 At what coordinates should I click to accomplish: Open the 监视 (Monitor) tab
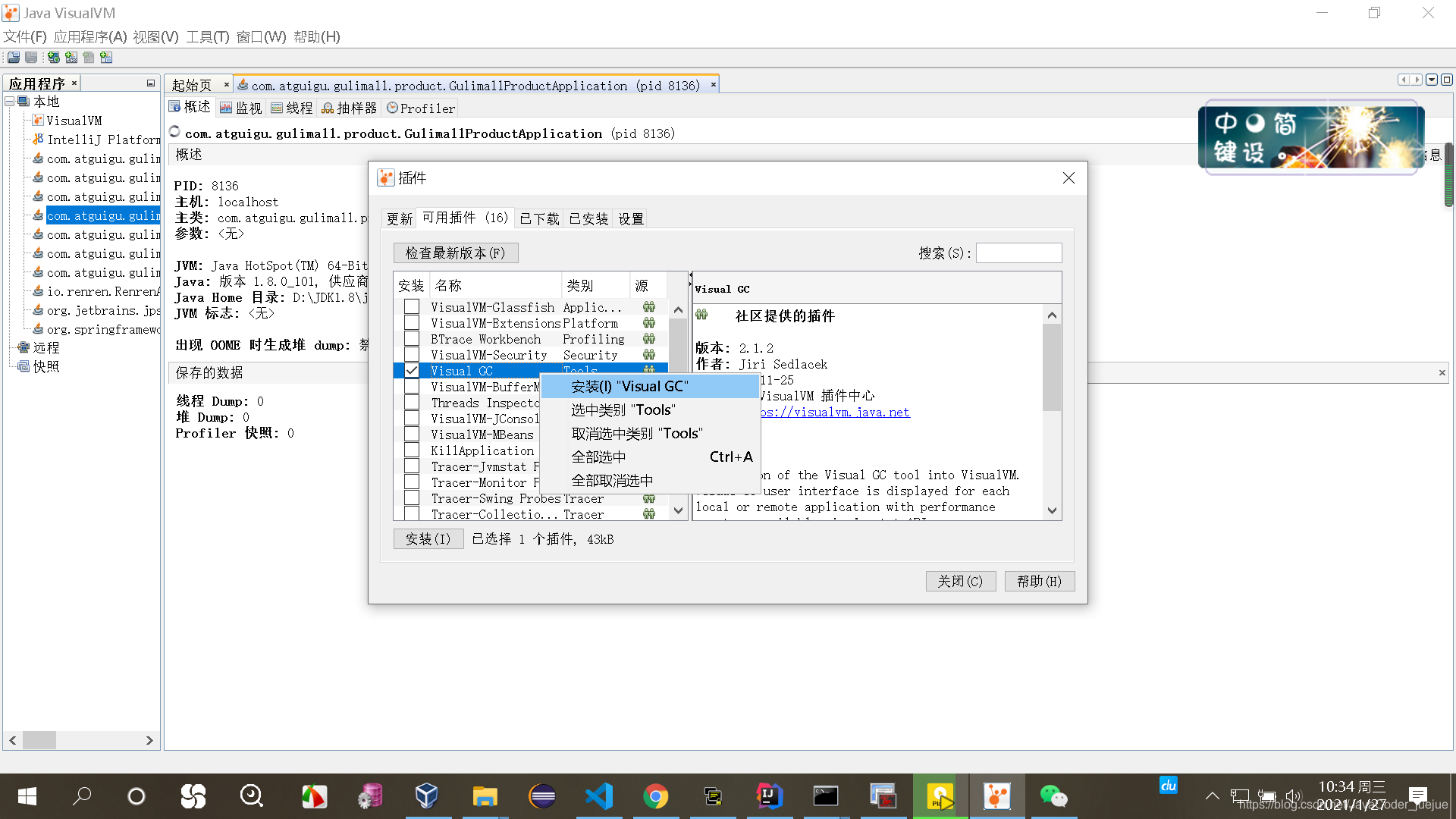241,108
